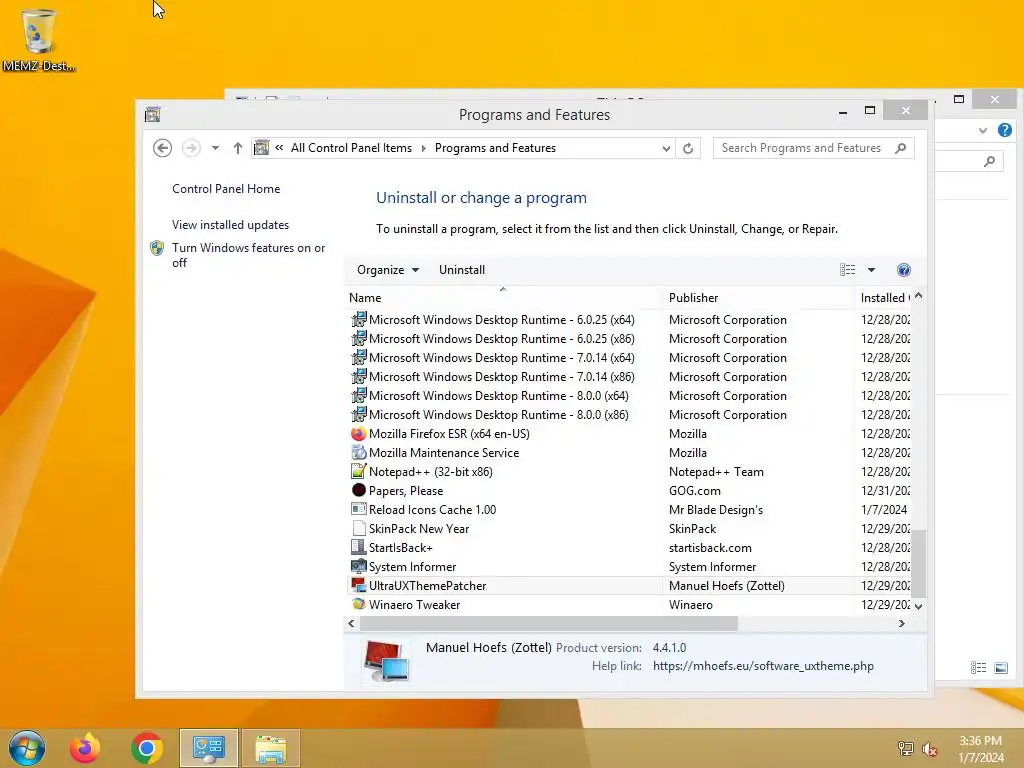Select Microsoft Windows Desktop Runtime - 6.0.25 (x86)
Image resolution: width=1024 pixels, height=768 pixels.
tap(502, 339)
